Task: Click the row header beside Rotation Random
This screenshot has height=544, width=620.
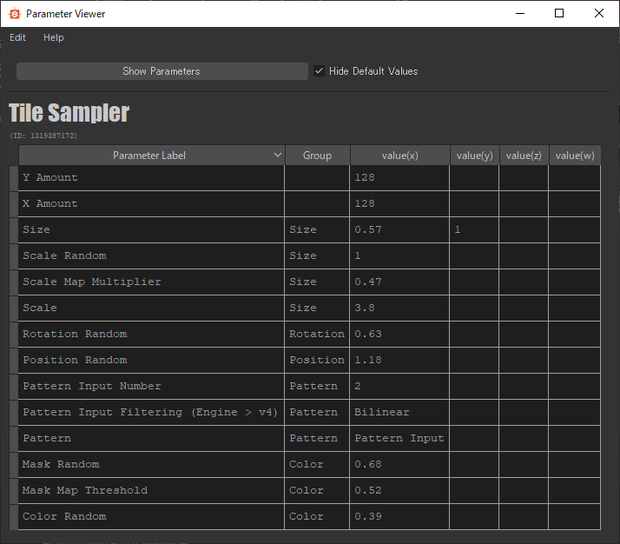Action: (14, 334)
